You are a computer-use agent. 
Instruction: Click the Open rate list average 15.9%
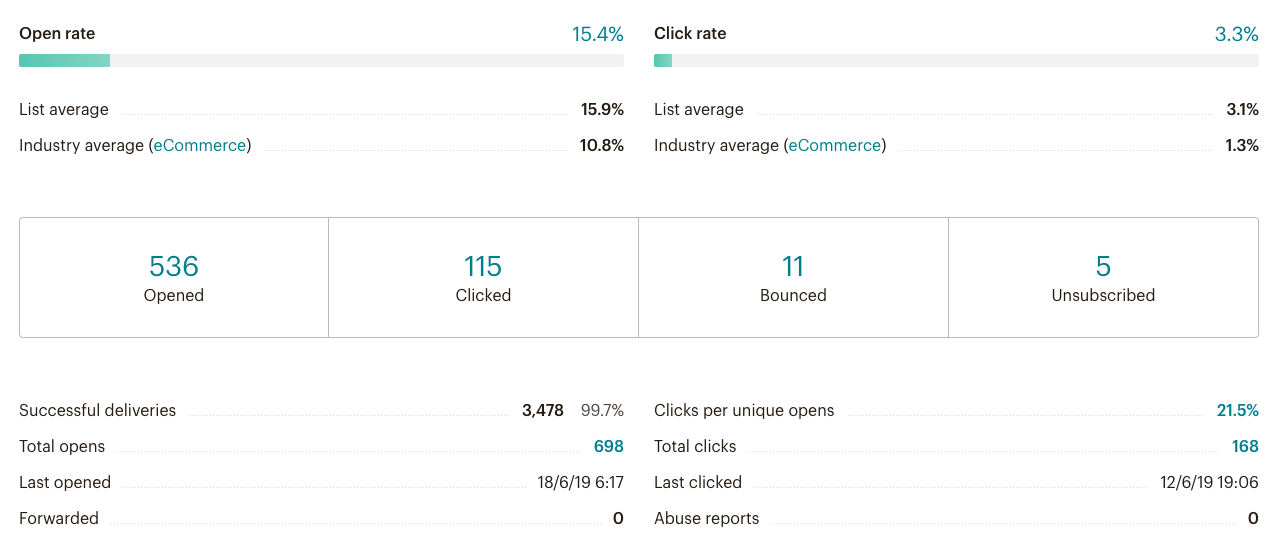602,109
